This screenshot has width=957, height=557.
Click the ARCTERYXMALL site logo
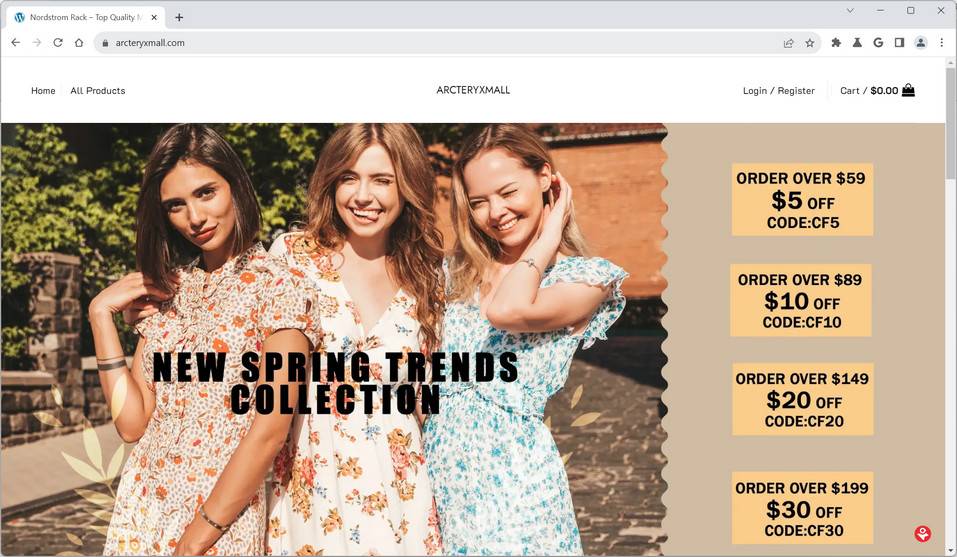click(x=473, y=90)
